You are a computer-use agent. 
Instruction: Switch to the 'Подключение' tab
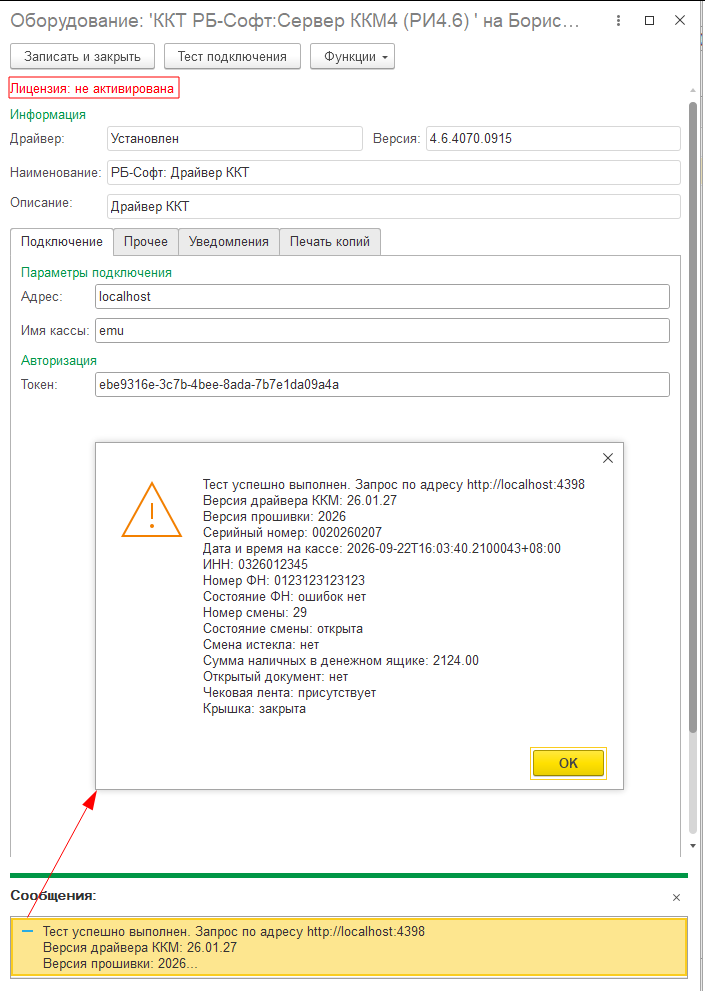tap(62, 241)
